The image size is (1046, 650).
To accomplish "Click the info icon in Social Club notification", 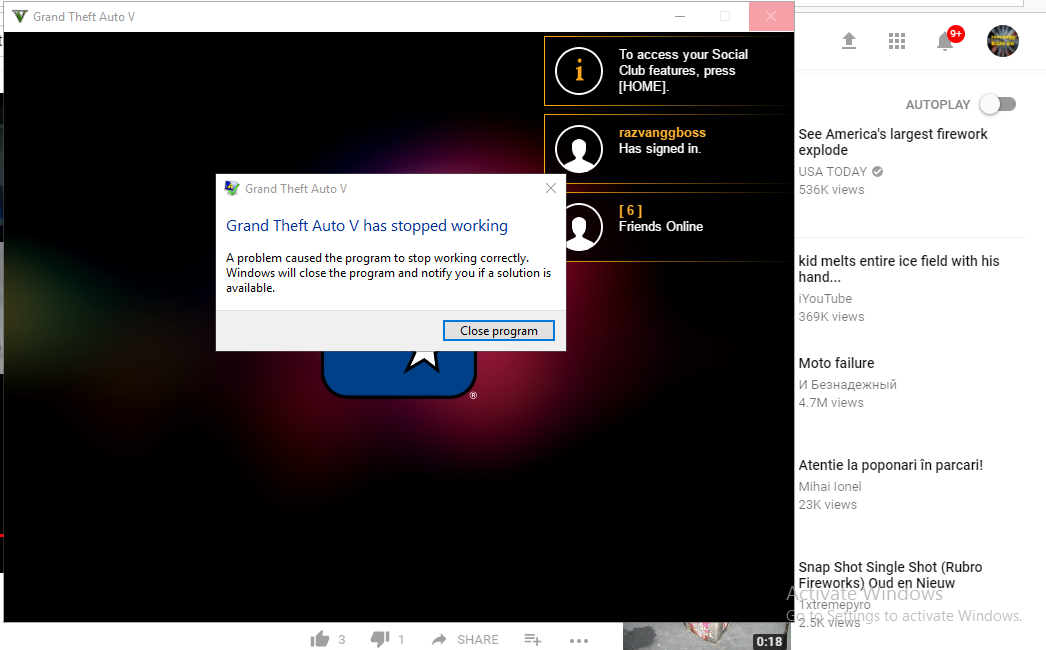I will [x=578, y=71].
